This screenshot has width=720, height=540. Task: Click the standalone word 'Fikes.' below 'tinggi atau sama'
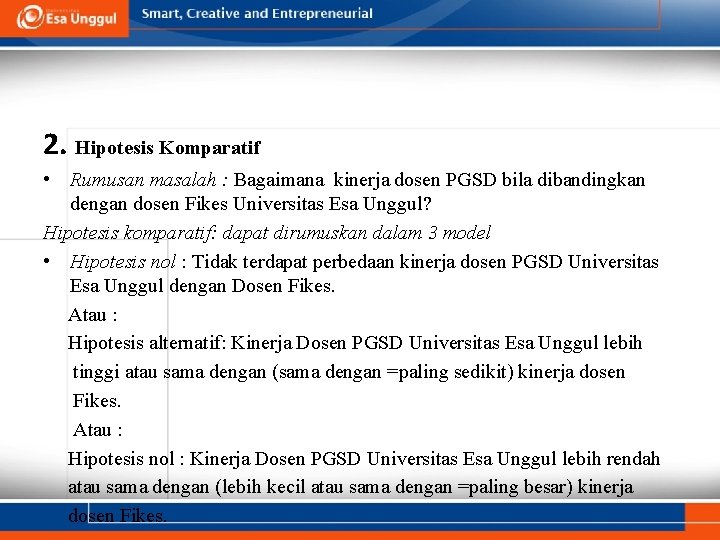coord(96,401)
